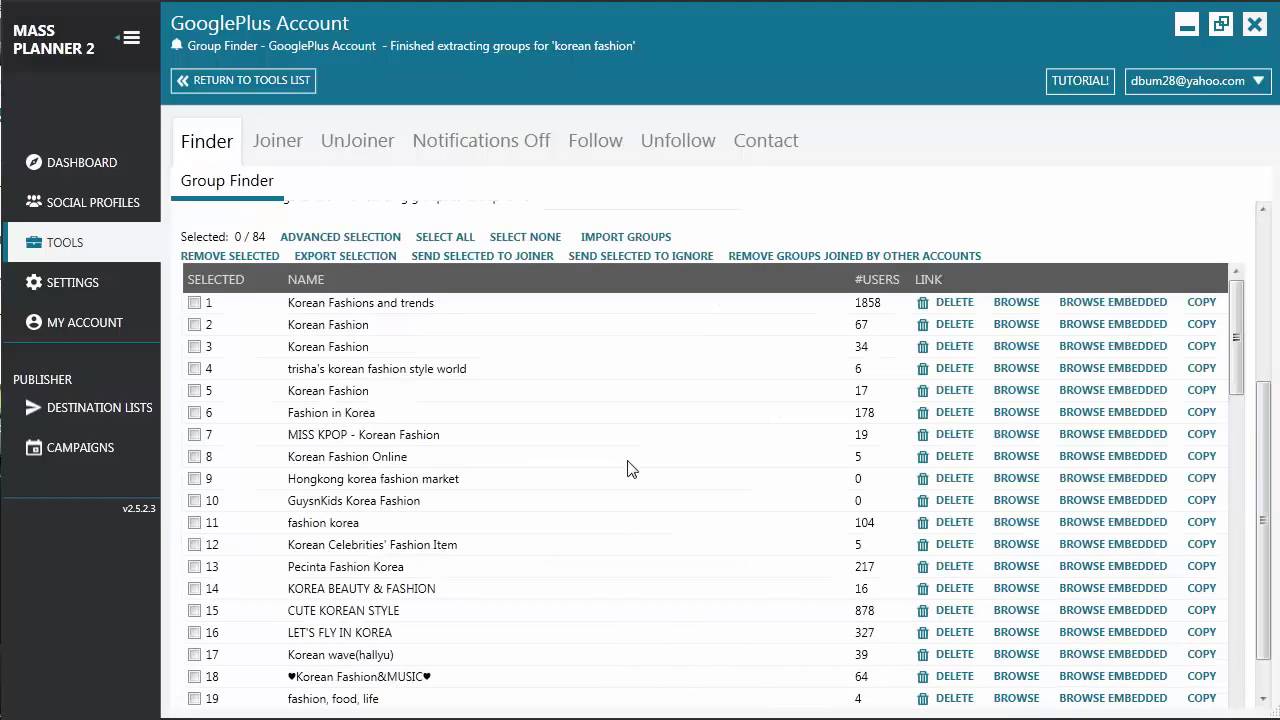1280x720 pixels.
Task: Toggle the sidebar hamburger menu icon
Action: (x=132, y=38)
